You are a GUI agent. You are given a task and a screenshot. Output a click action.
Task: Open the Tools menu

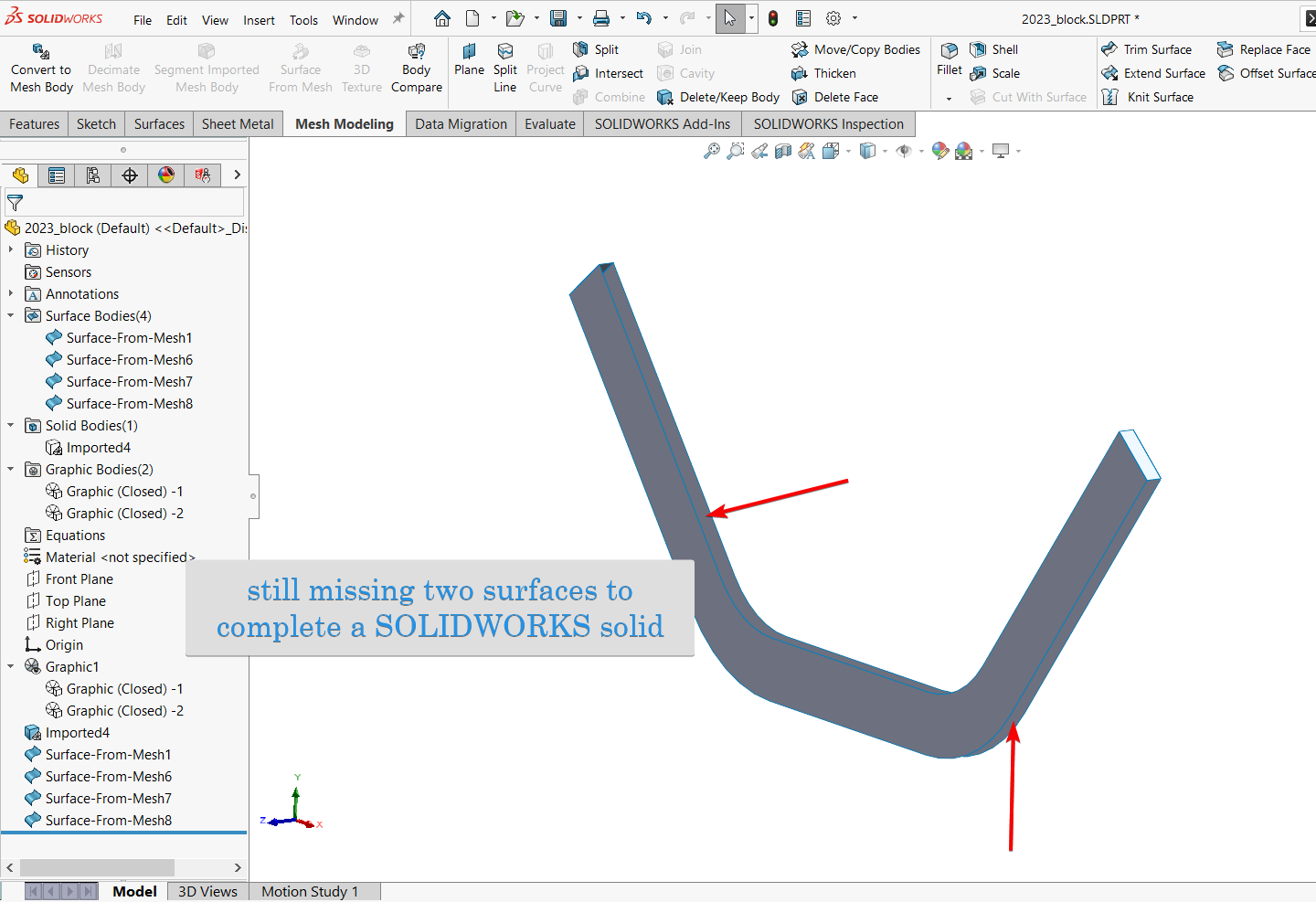[x=303, y=20]
